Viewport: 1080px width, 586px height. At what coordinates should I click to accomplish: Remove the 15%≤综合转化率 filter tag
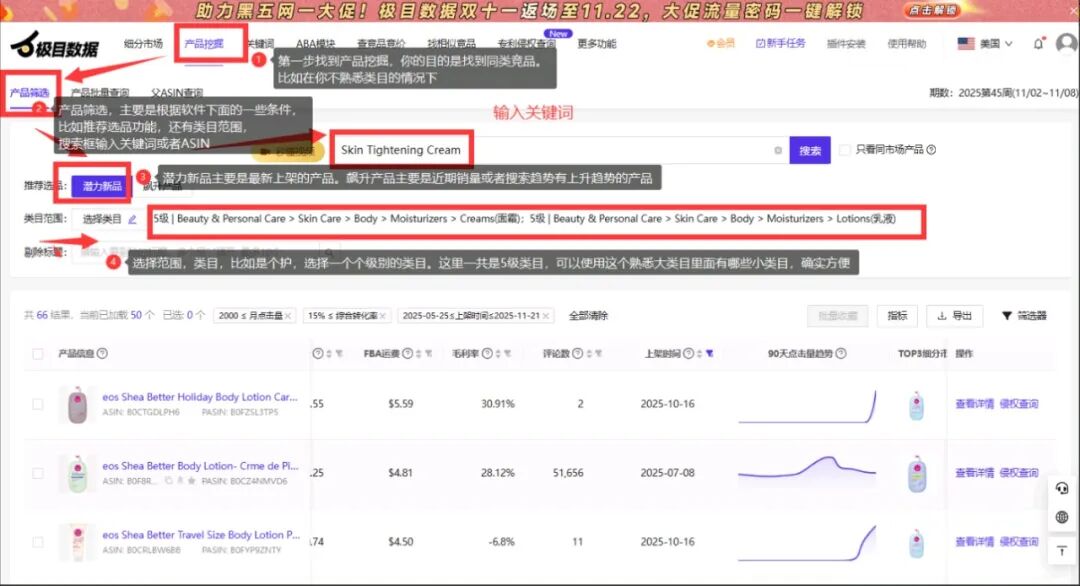click(382, 315)
